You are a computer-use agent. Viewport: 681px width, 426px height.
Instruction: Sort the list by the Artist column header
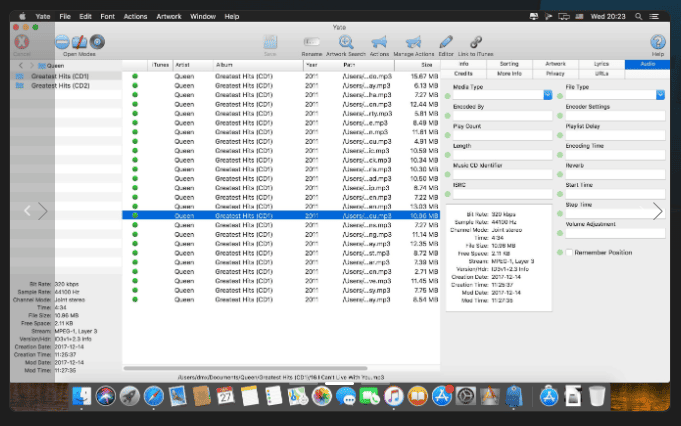point(193,65)
